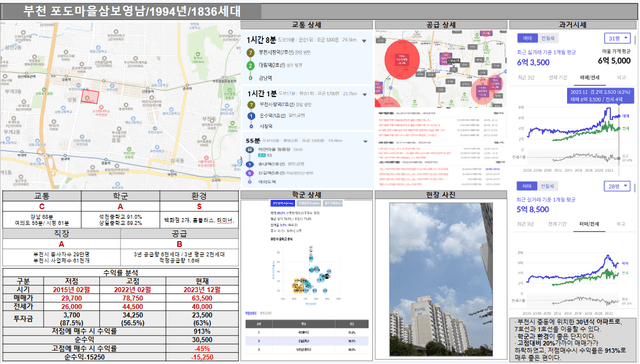Open the 31평 size dropdown
The width and height of the screenshot is (640, 364).
618,38
